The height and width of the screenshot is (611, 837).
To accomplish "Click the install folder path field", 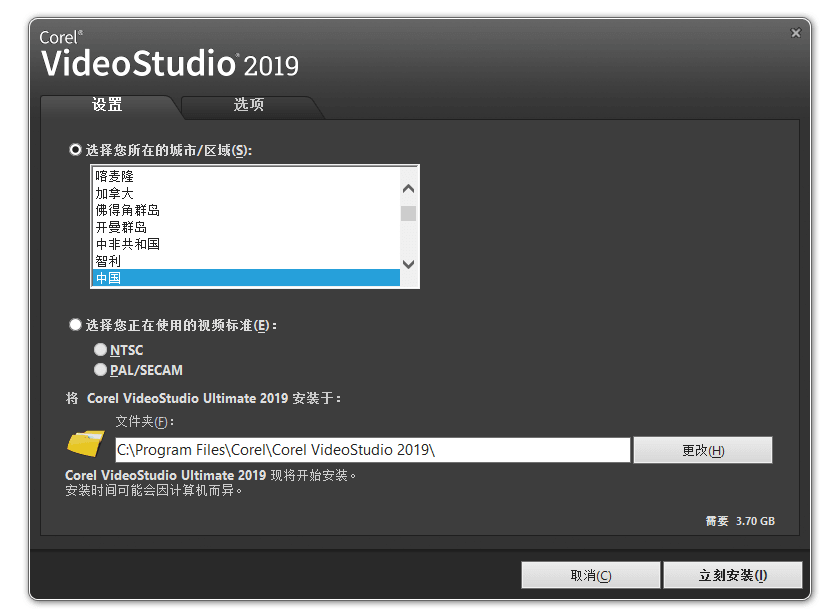I will point(373,450).
